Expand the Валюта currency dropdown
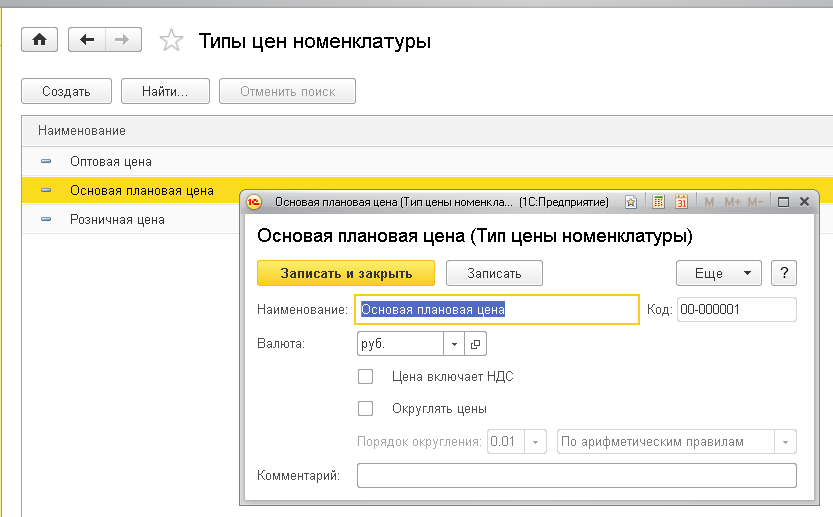Screen dimensions: 833x517 pyautogui.click(x=454, y=344)
